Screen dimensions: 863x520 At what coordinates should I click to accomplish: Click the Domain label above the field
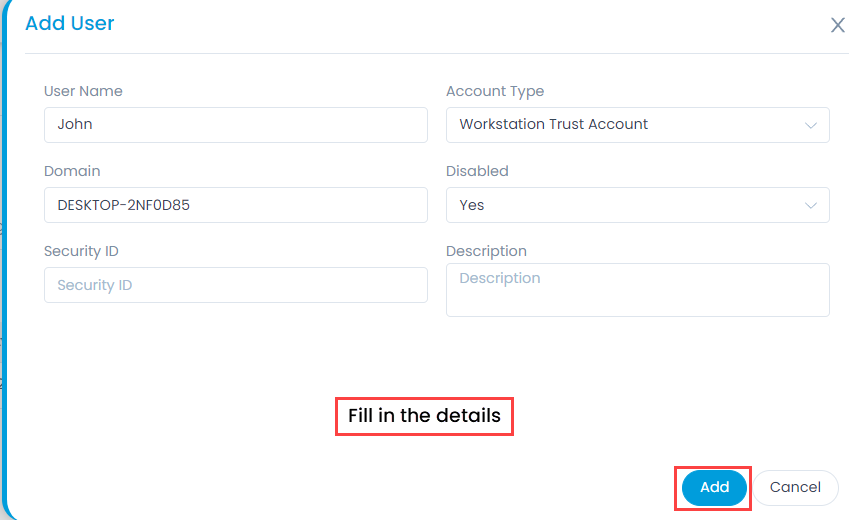click(x=72, y=171)
